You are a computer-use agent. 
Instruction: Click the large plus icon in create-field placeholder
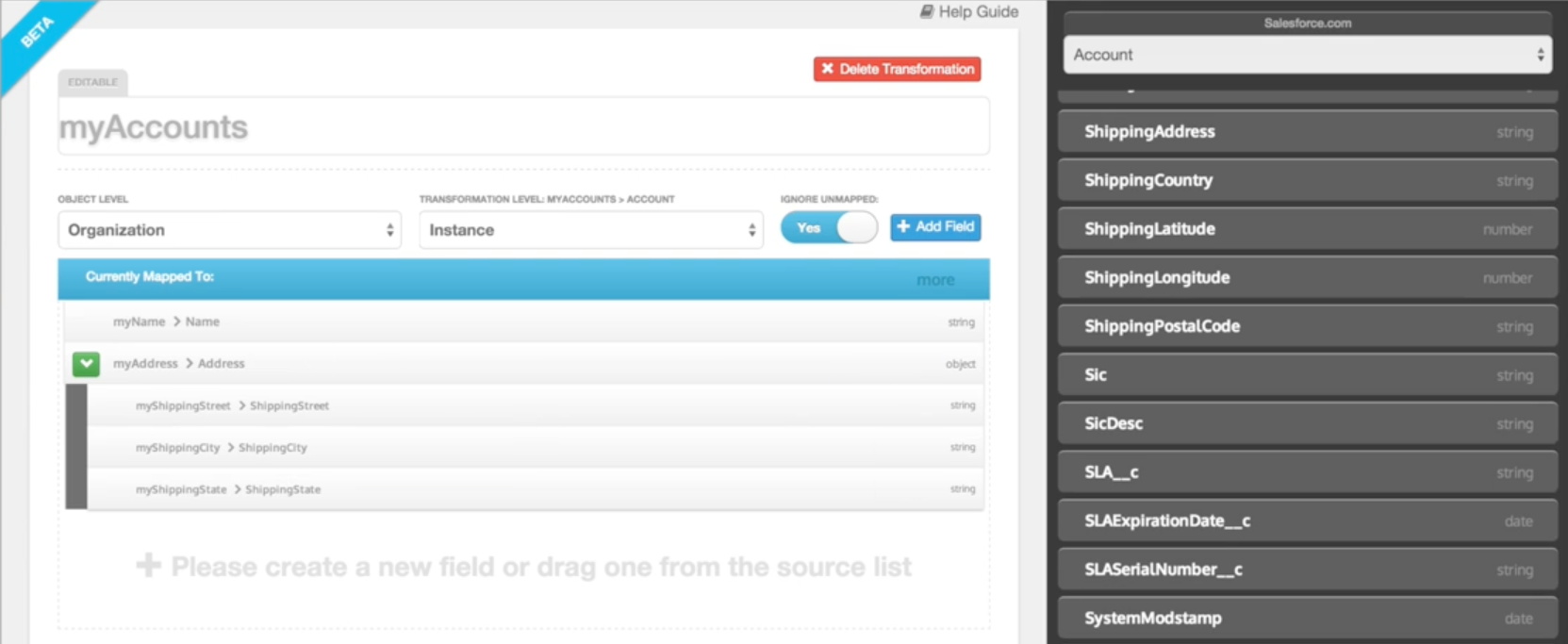148,566
